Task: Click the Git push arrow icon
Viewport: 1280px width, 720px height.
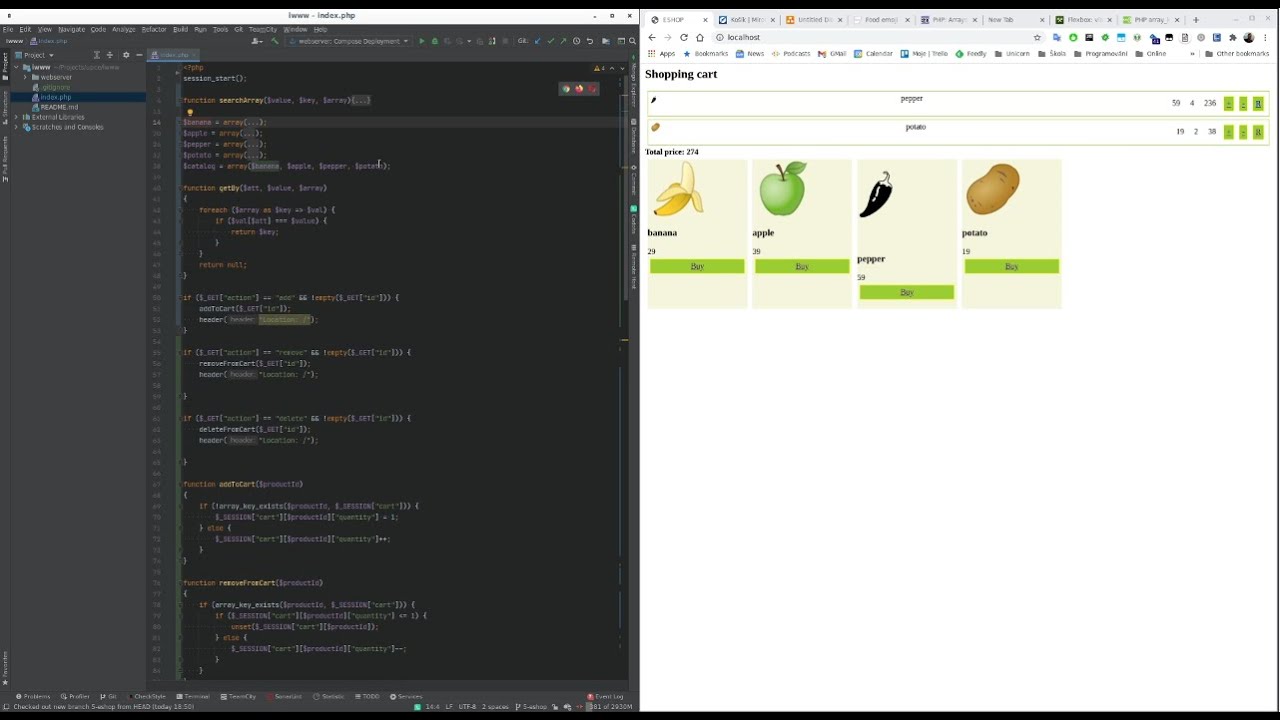Action: pyautogui.click(x=563, y=41)
